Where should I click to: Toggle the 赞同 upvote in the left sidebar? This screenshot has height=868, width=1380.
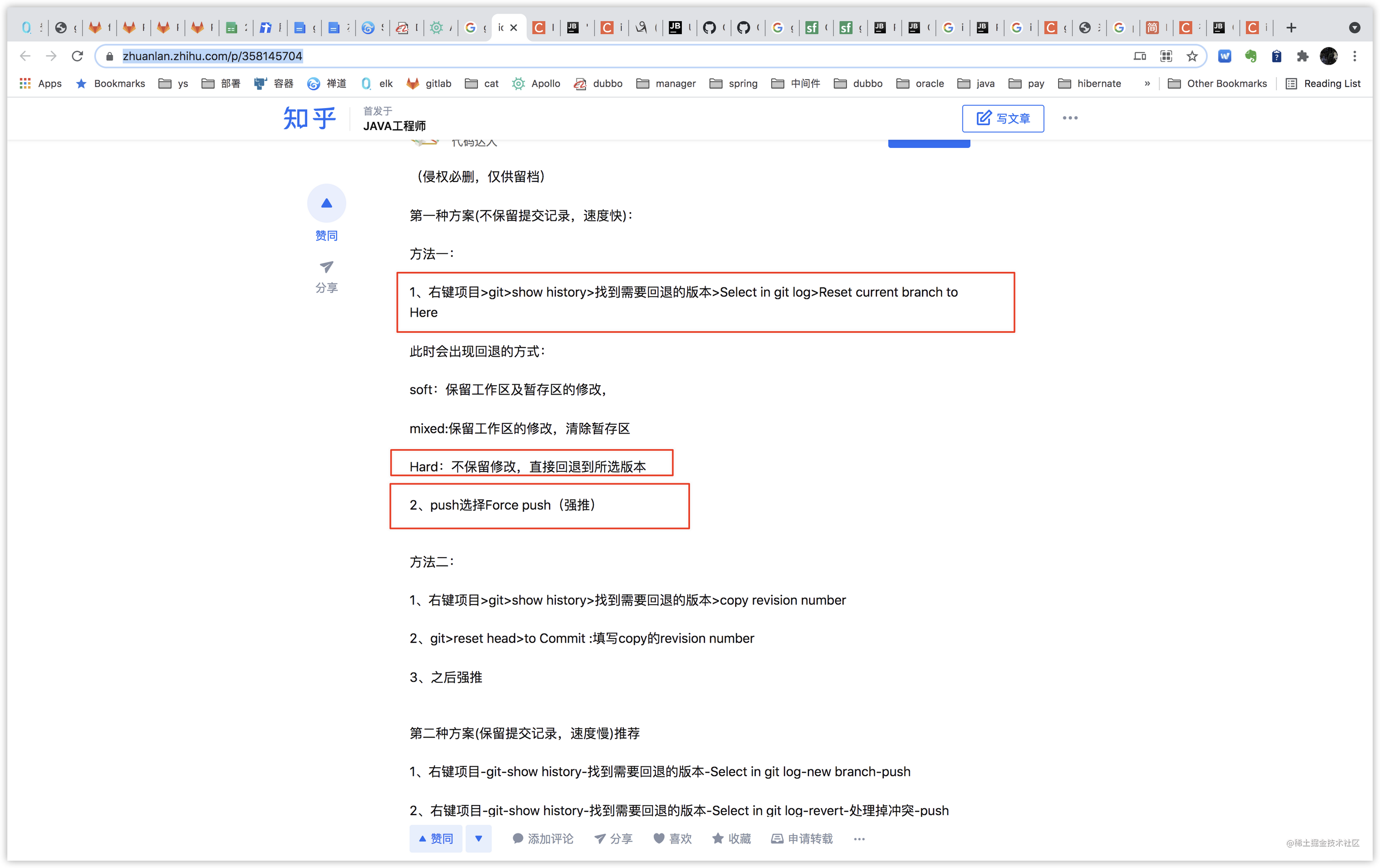click(327, 203)
